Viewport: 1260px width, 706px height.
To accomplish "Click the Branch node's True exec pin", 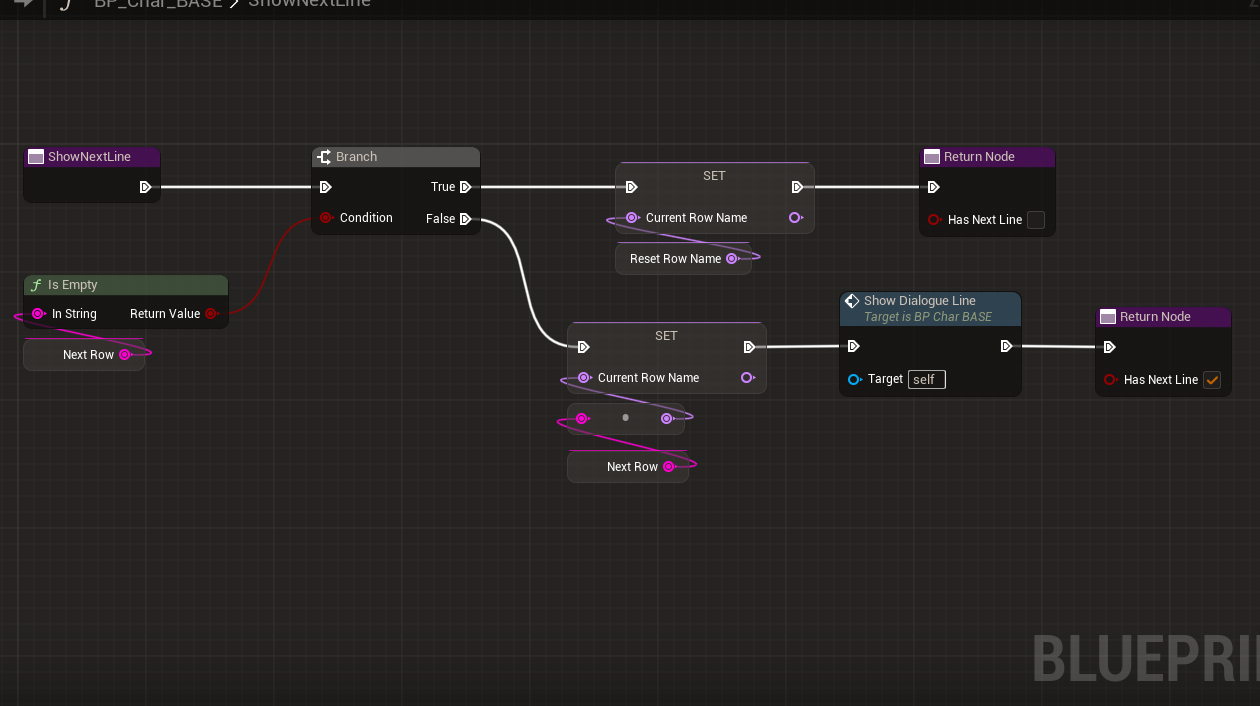I will (x=465, y=187).
